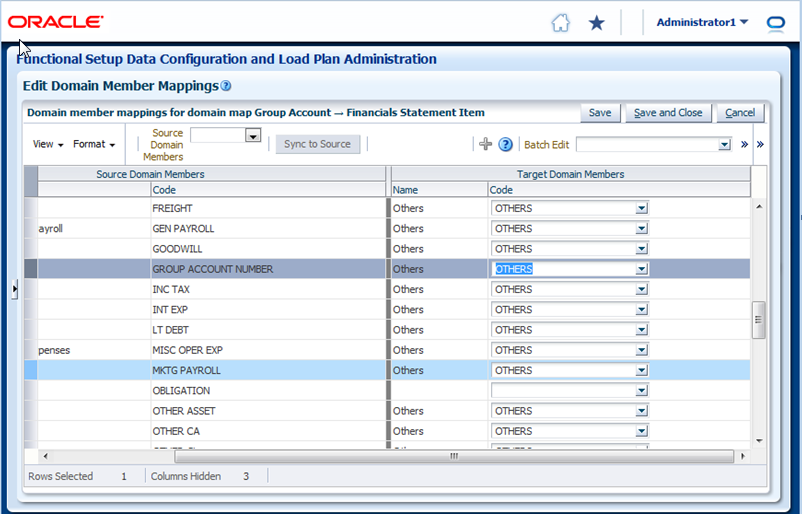Click the target Name column header

coord(439,190)
